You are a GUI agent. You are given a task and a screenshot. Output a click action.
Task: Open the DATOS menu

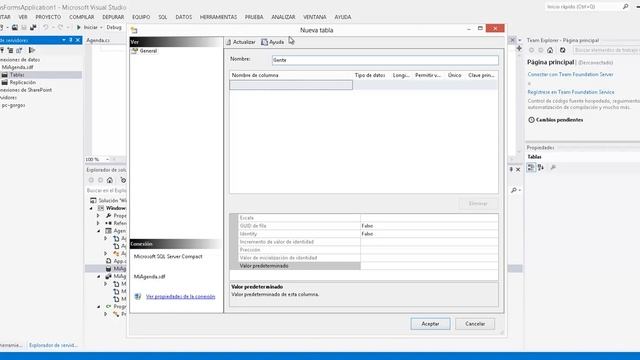pyautogui.click(x=184, y=17)
